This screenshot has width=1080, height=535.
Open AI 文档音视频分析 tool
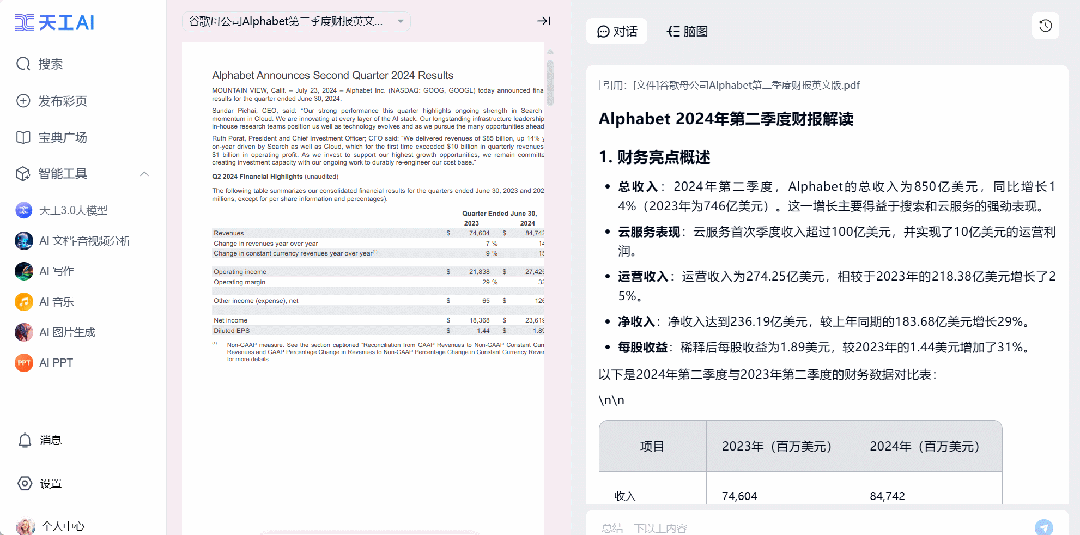[x=84, y=241]
